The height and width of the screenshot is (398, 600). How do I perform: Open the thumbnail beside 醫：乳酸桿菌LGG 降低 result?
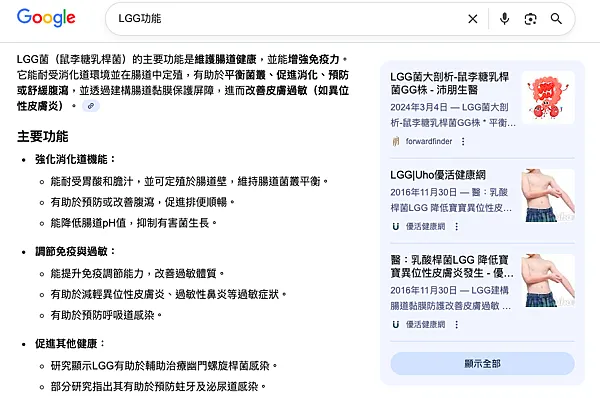pyautogui.click(x=548, y=280)
